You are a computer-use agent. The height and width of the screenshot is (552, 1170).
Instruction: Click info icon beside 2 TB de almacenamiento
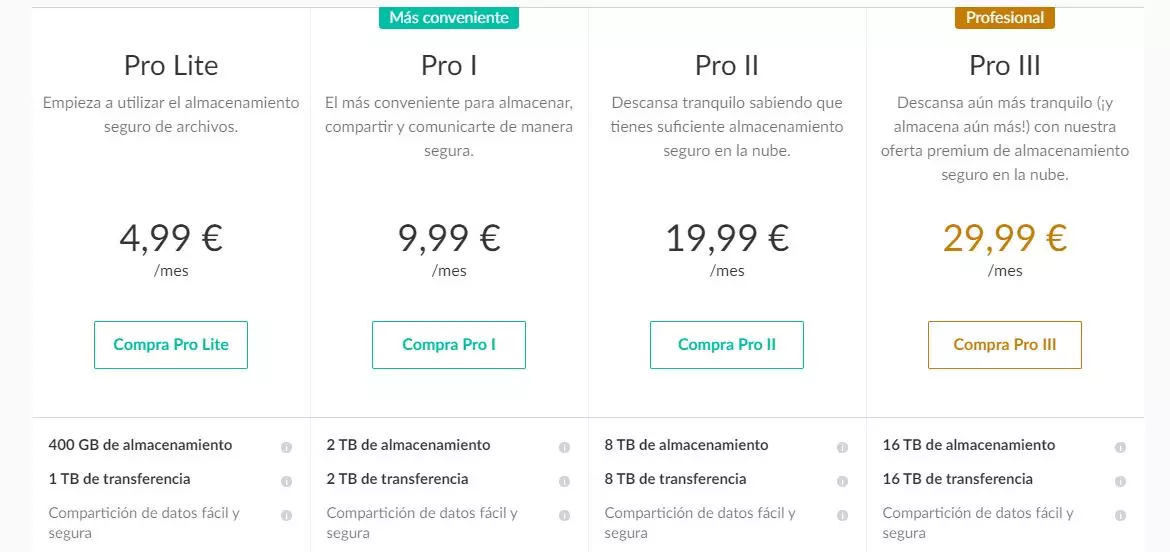pyautogui.click(x=564, y=448)
